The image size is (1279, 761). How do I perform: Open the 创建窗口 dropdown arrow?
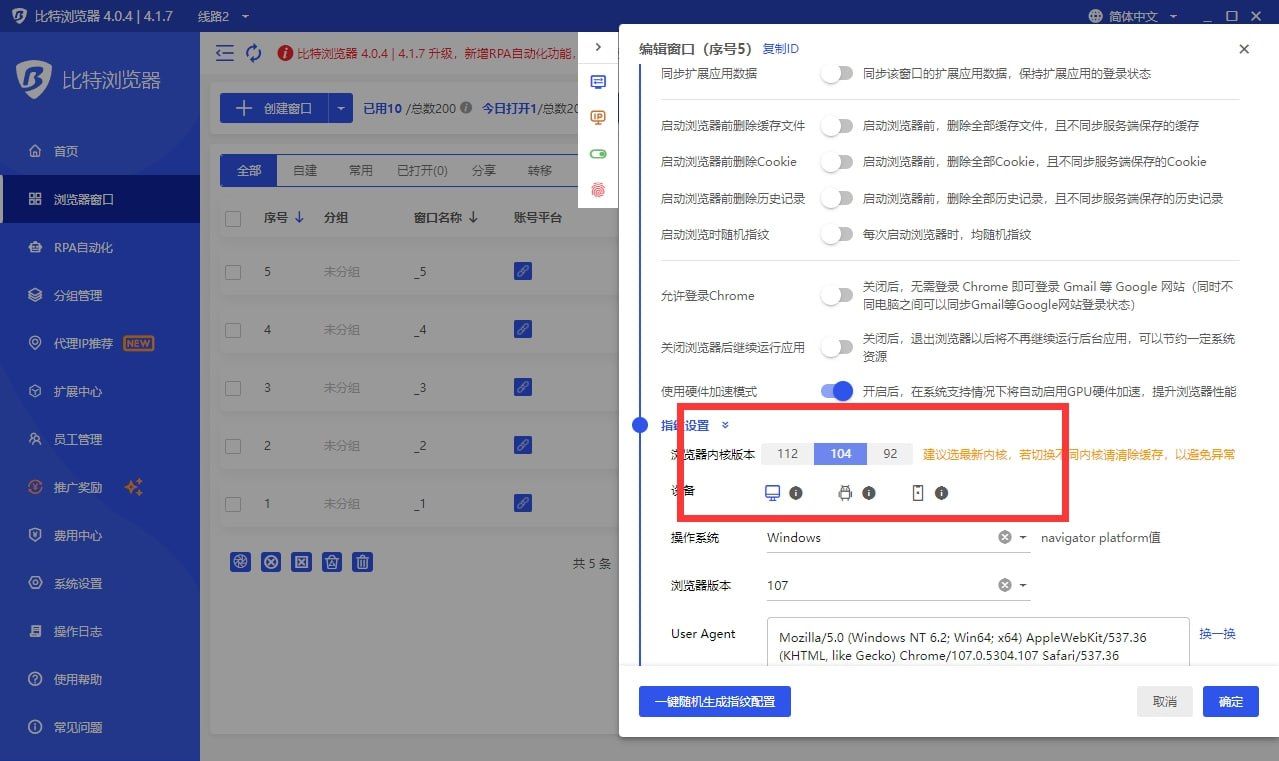coord(341,108)
